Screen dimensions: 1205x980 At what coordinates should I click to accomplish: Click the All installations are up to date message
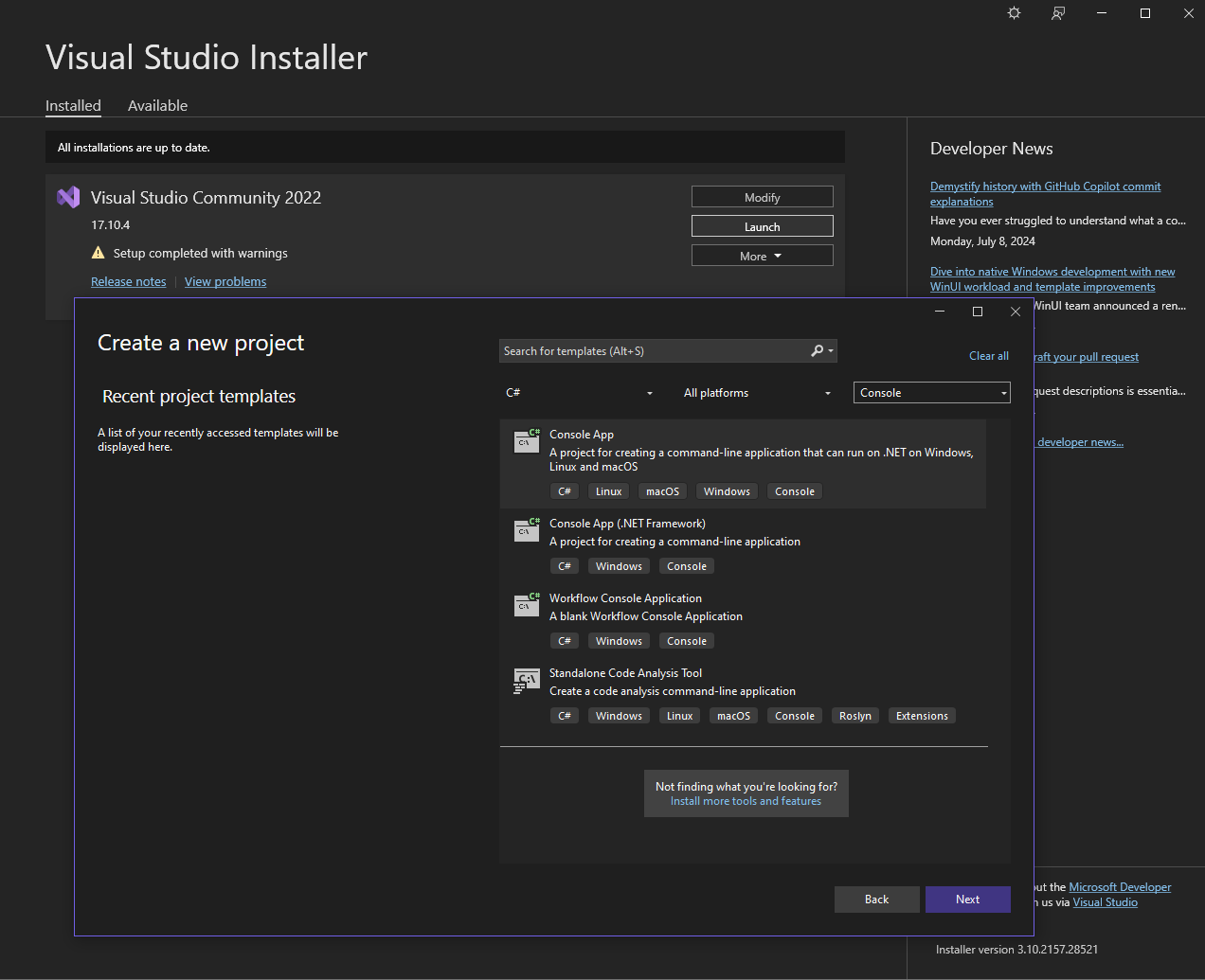point(134,148)
